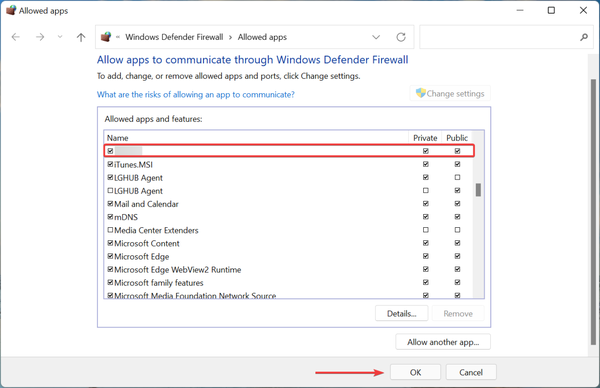
Task: Uncheck the iTunes.MSI app checkbox
Action: [x=110, y=164]
